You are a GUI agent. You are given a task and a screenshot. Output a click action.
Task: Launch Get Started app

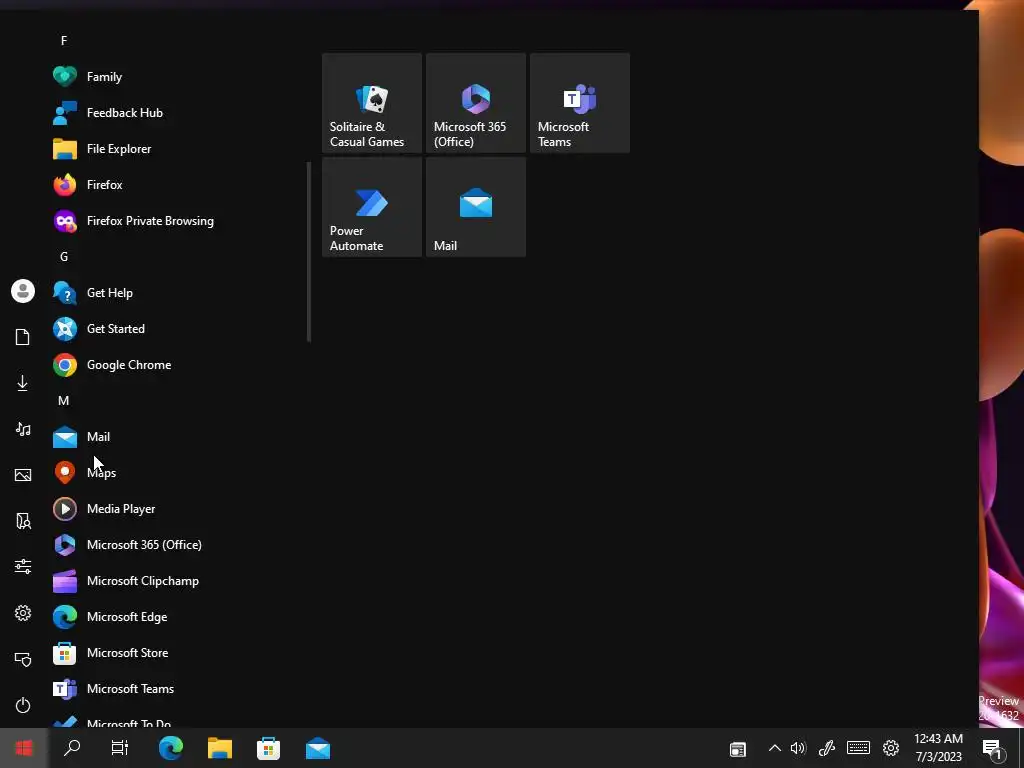(x=176, y=328)
